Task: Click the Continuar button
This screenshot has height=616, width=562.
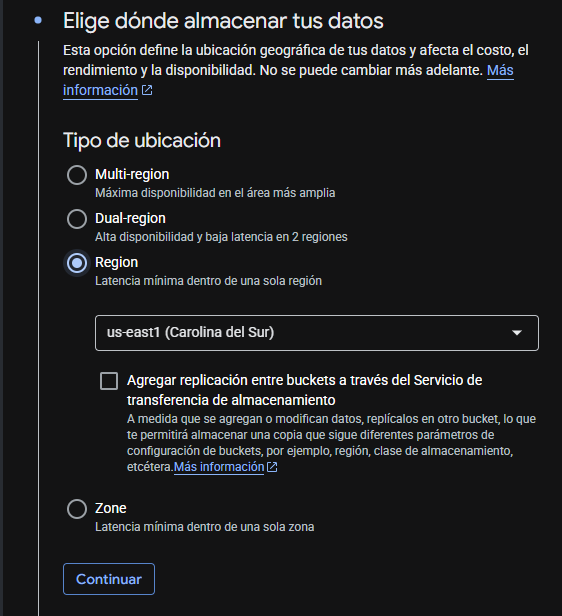Action: point(109,579)
